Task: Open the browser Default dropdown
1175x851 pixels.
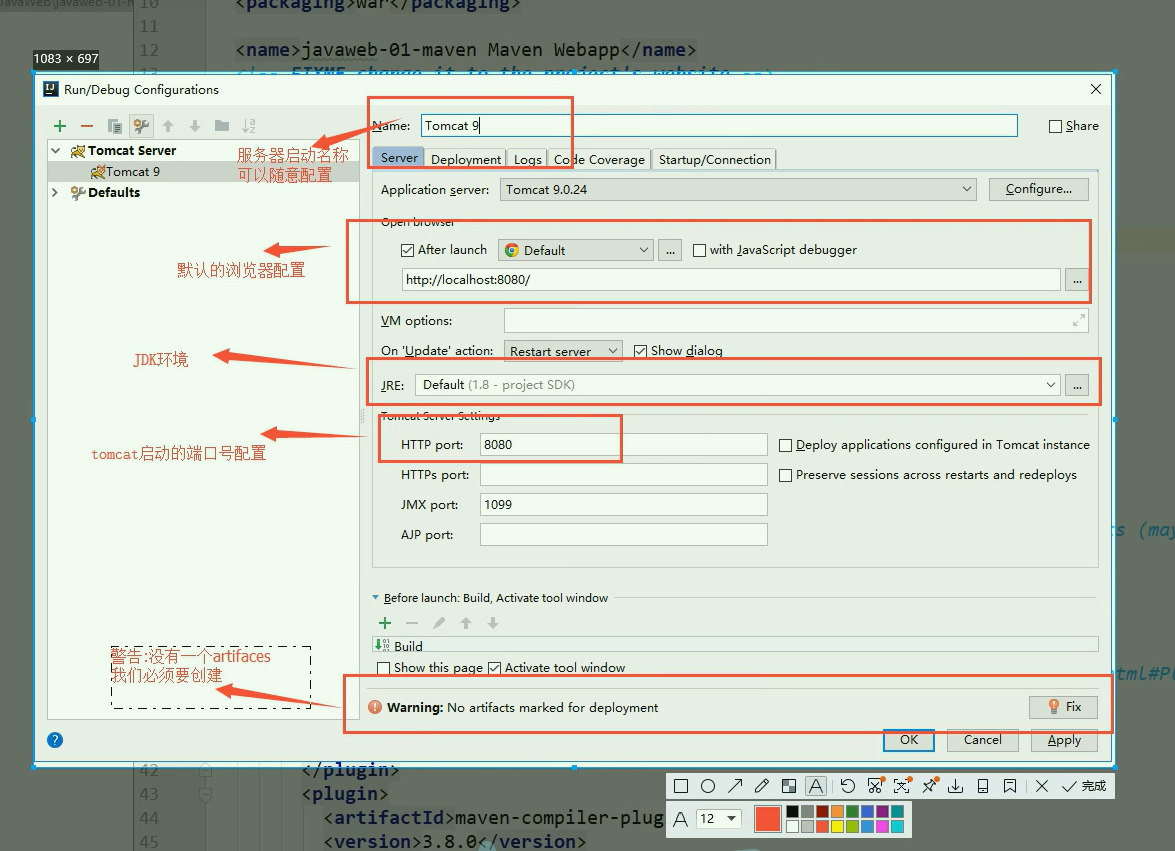Action: pyautogui.click(x=576, y=250)
